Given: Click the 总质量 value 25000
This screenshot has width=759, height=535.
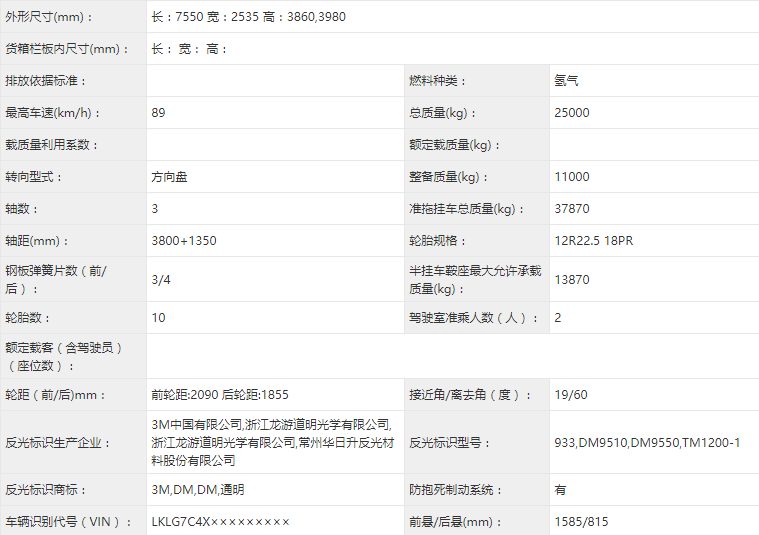Looking at the screenshot, I should (571, 113).
